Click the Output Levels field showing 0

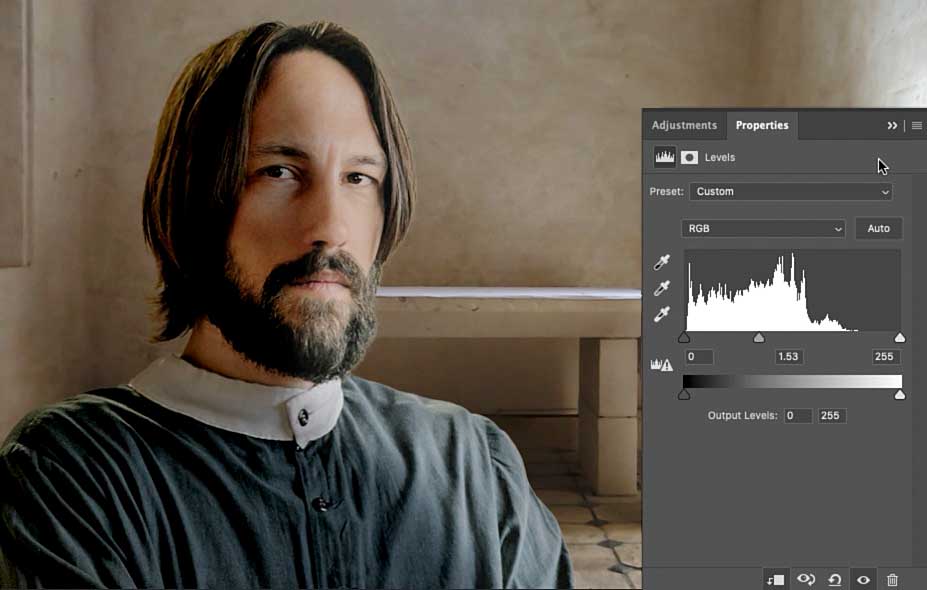tap(798, 416)
